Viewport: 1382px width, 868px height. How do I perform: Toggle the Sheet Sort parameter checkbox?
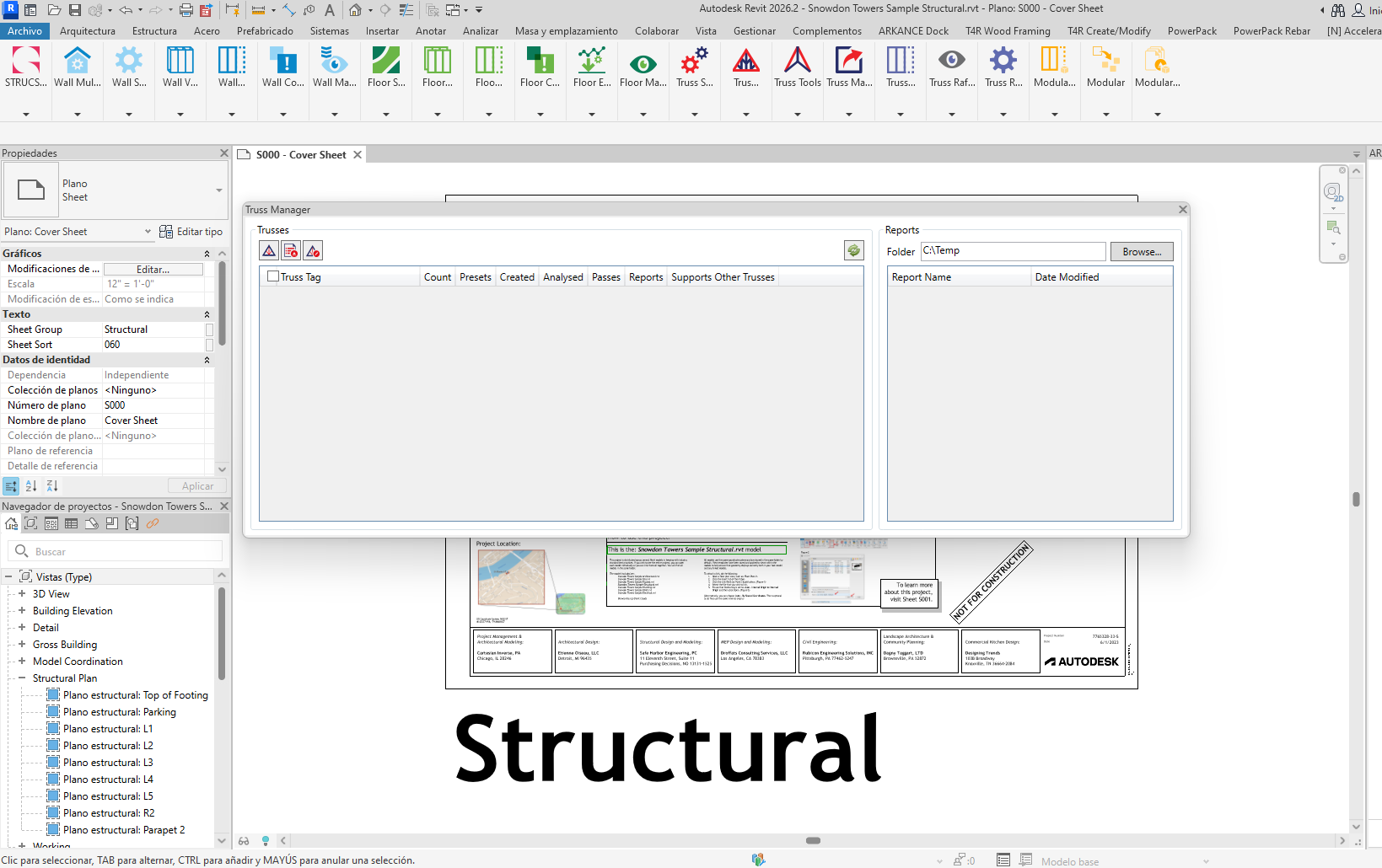pyautogui.click(x=210, y=345)
